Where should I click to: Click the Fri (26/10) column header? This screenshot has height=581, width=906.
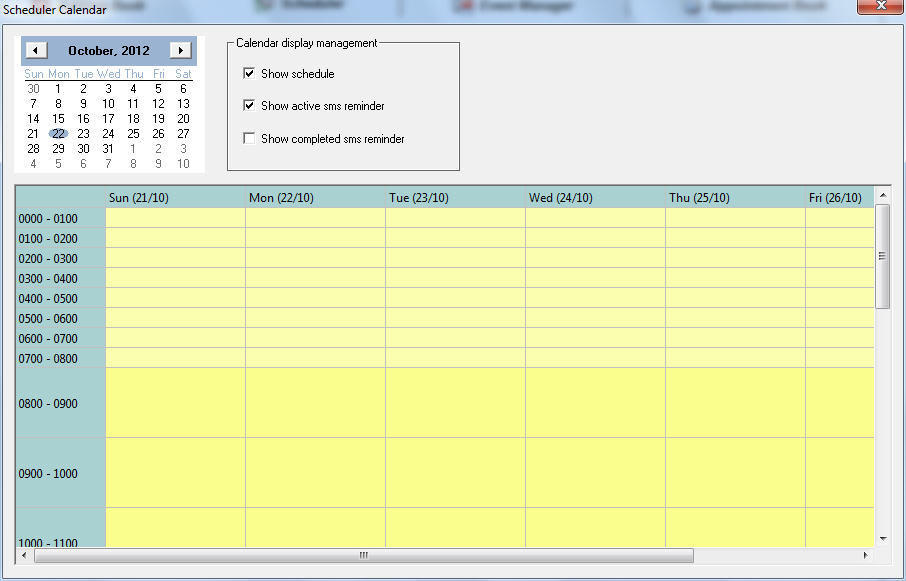coord(840,198)
